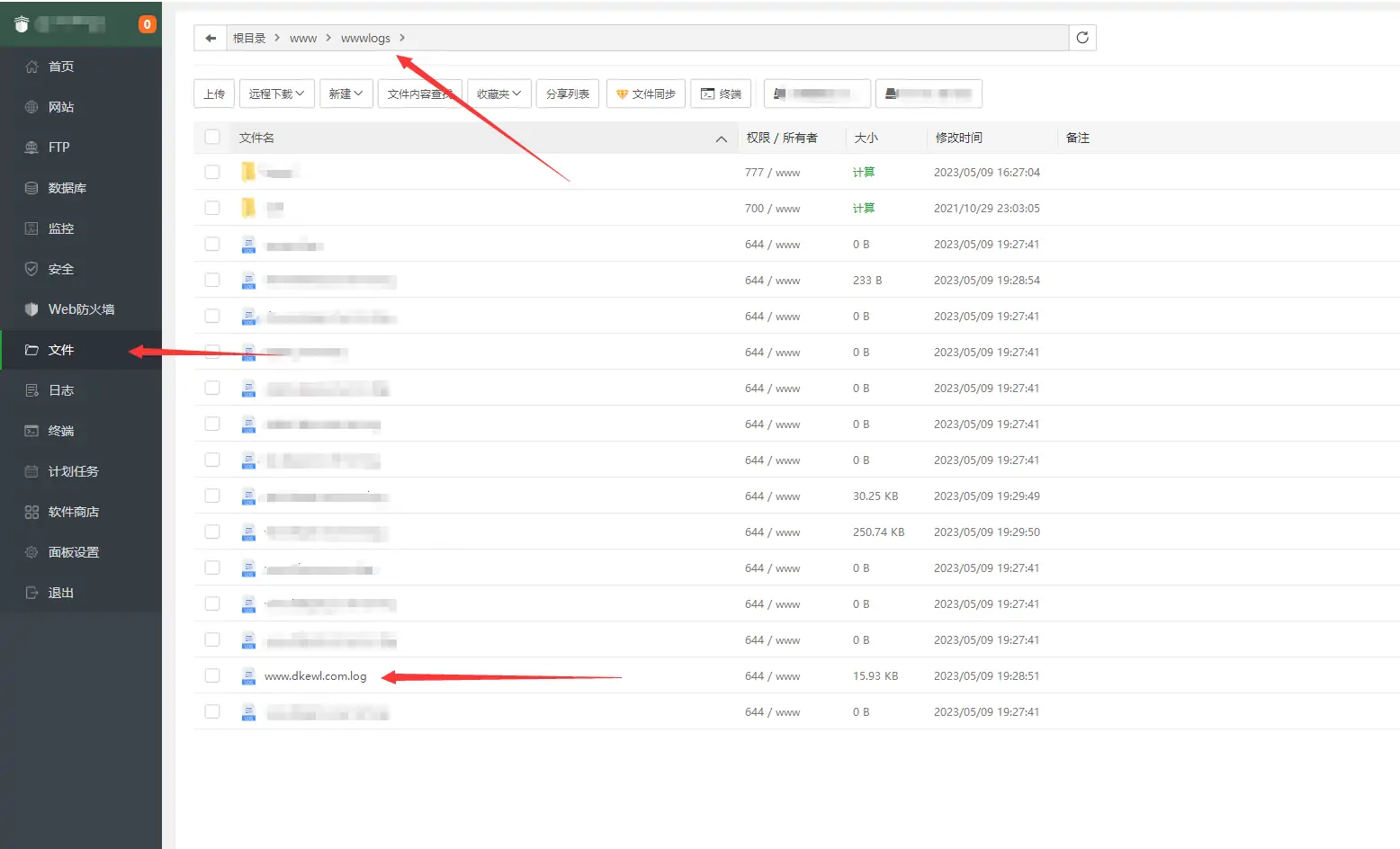Check the box for the 30.25 KB file

click(x=212, y=496)
